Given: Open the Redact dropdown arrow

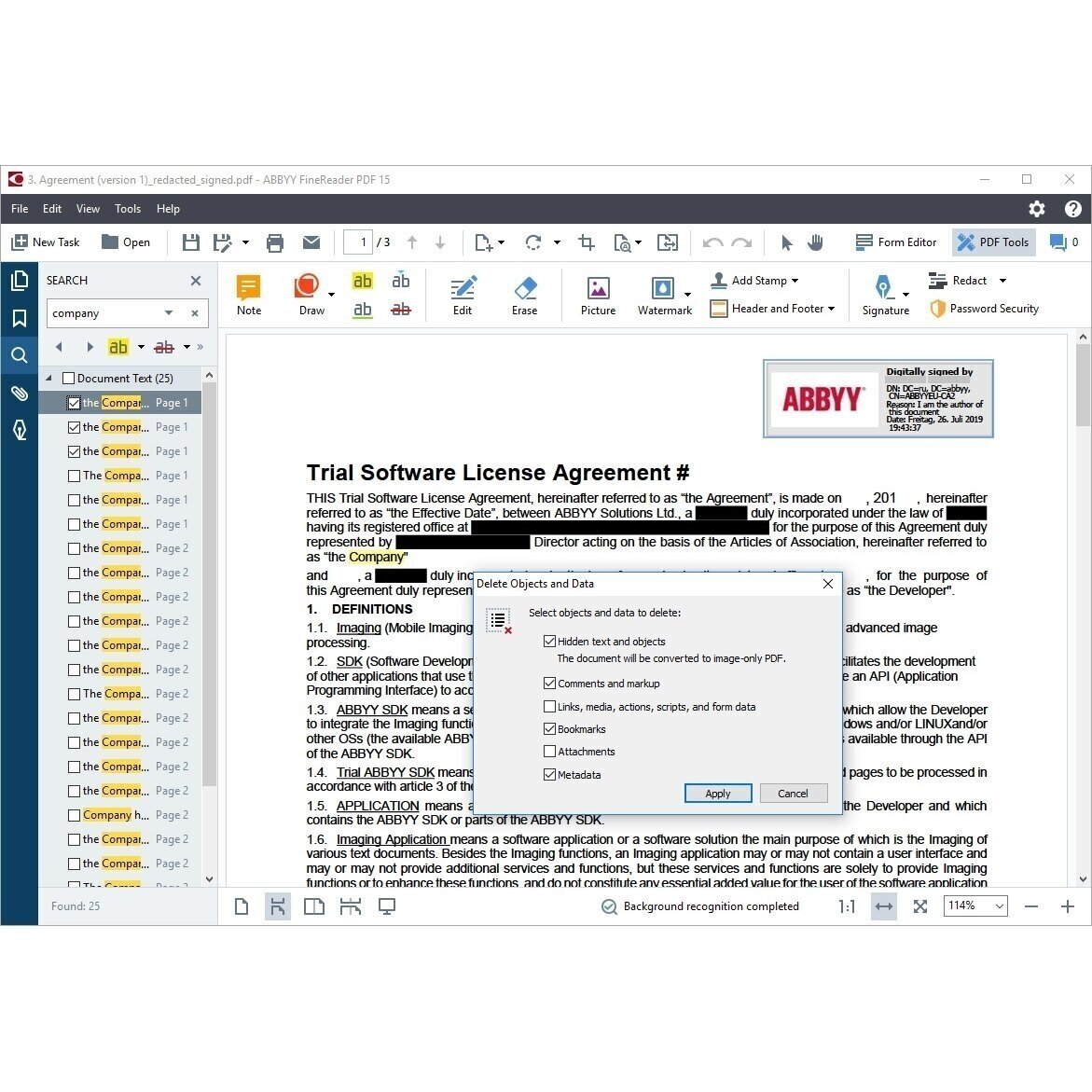Looking at the screenshot, I should (x=1002, y=281).
